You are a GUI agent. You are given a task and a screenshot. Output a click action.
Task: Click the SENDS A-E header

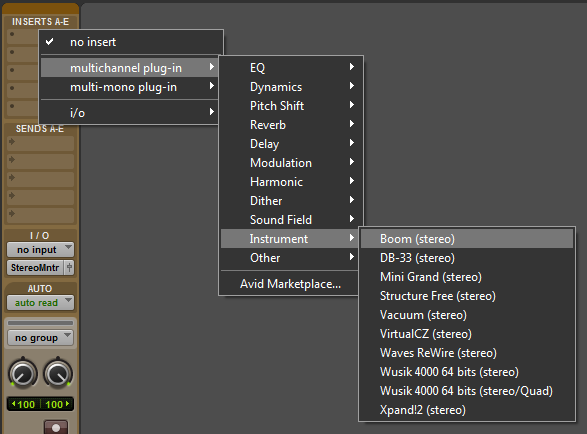[x=40, y=129]
